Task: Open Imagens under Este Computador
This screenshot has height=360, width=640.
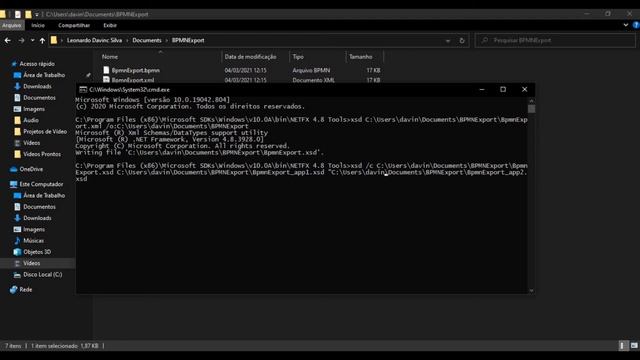Action: [x=34, y=229]
